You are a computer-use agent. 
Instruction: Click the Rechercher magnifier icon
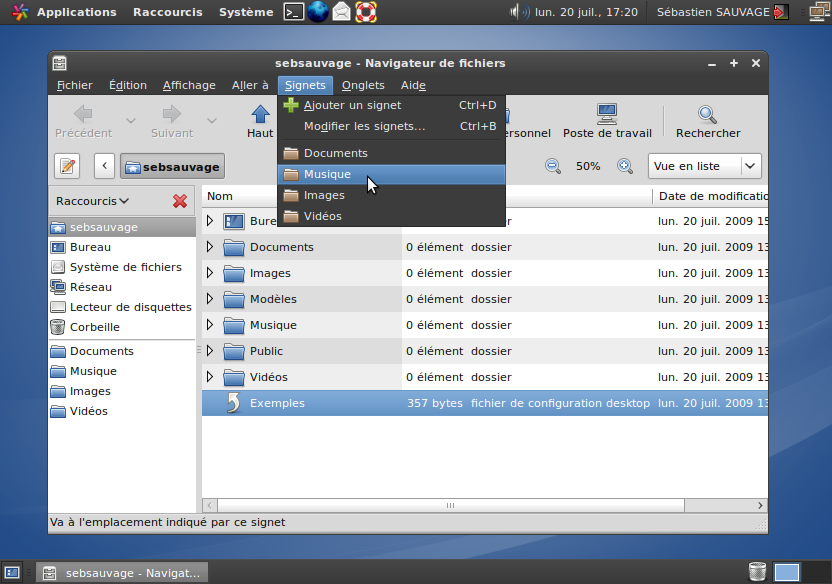point(707,114)
